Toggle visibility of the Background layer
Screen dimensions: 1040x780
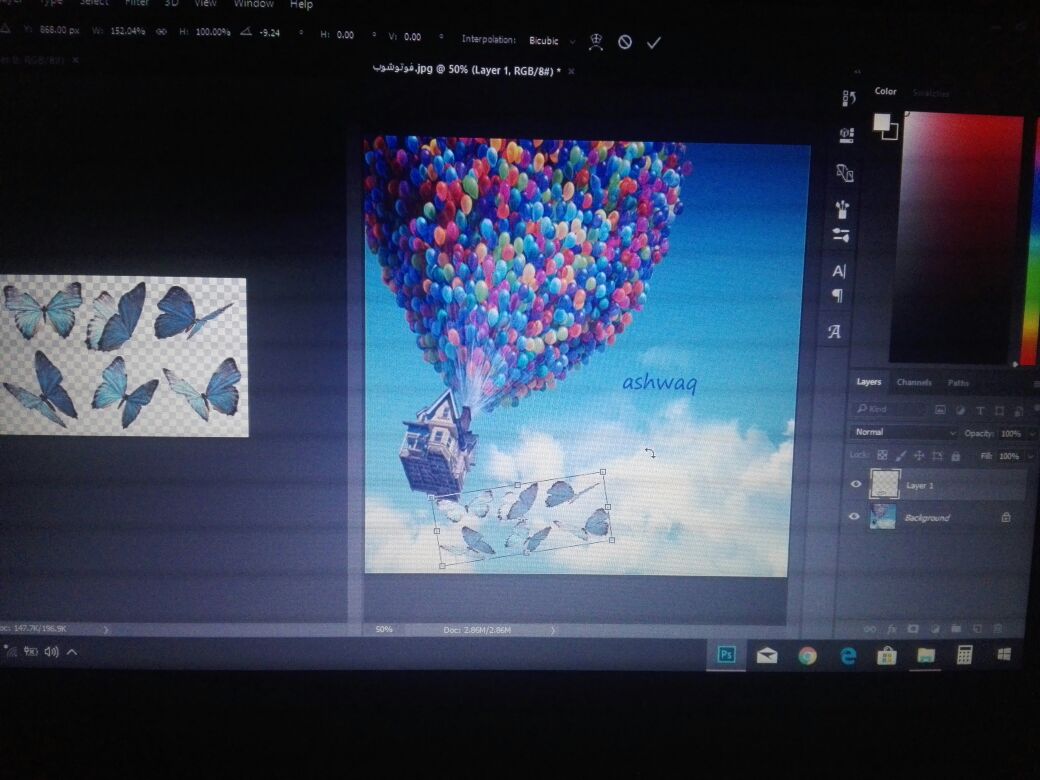(x=854, y=517)
